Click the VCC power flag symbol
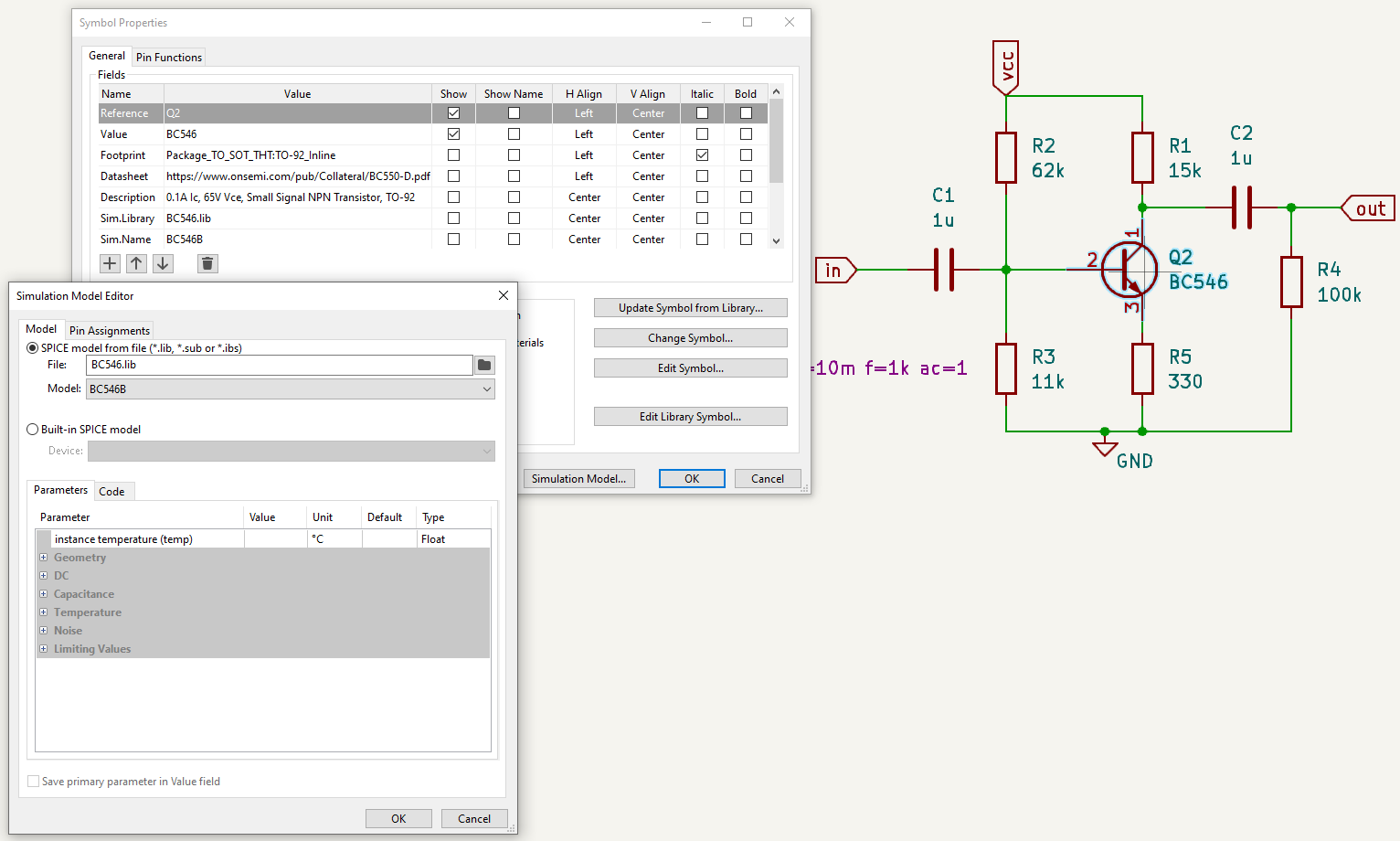This screenshot has height=841, width=1400. point(1005,67)
